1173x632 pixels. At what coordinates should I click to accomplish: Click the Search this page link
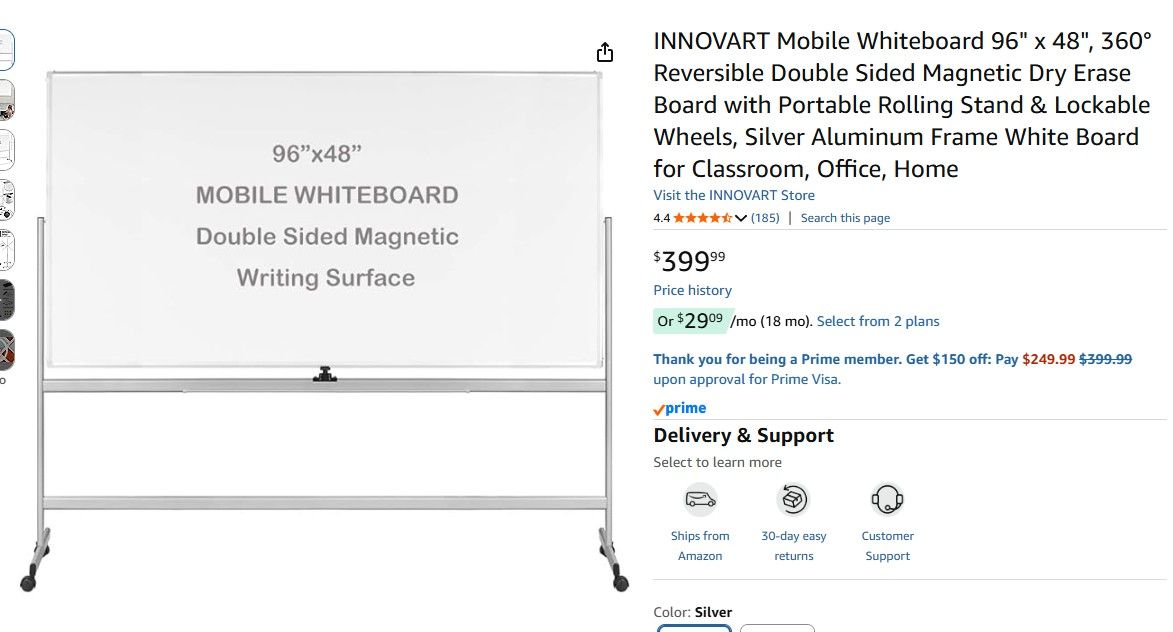(x=845, y=218)
